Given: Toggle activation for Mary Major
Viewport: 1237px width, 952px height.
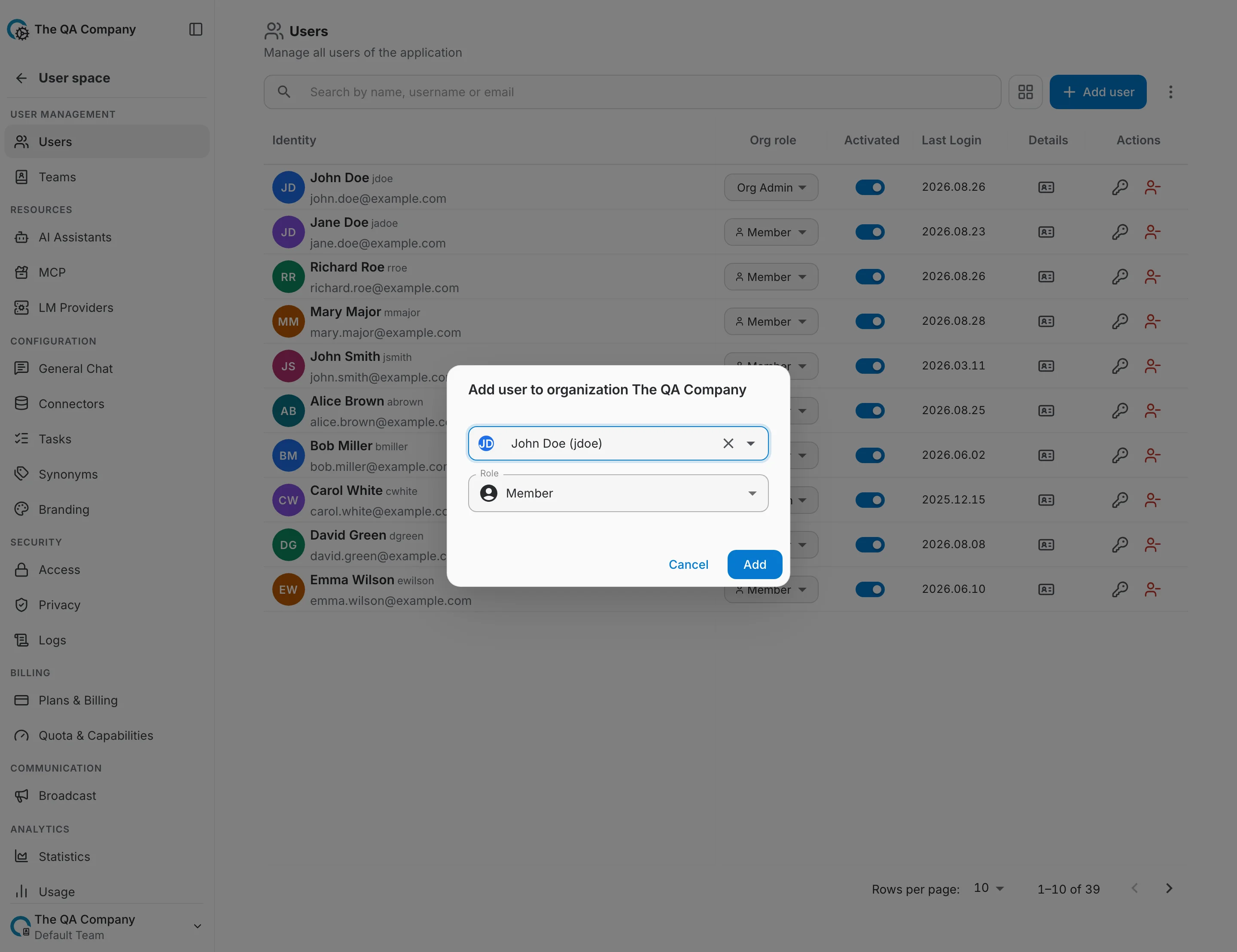Looking at the screenshot, I should coord(869,321).
